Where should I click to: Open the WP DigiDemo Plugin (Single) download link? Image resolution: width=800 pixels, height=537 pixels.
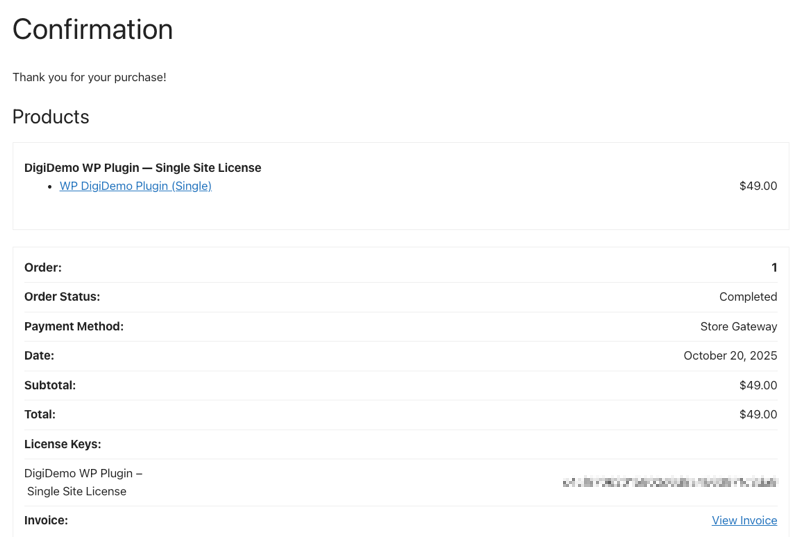(135, 186)
